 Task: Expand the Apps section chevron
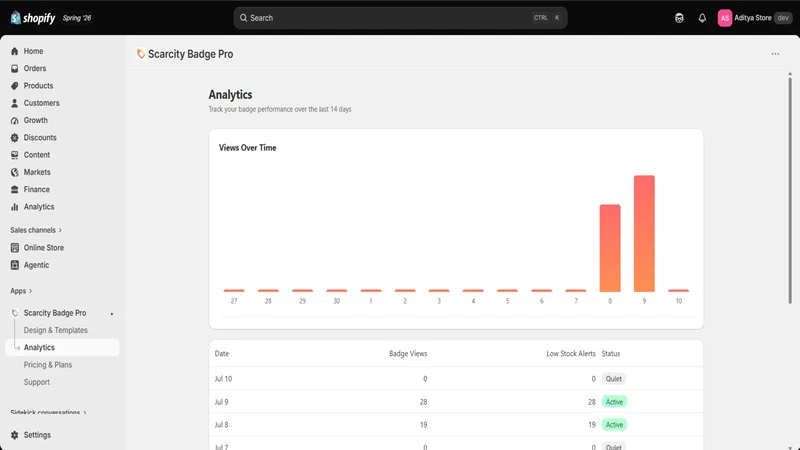coord(30,291)
